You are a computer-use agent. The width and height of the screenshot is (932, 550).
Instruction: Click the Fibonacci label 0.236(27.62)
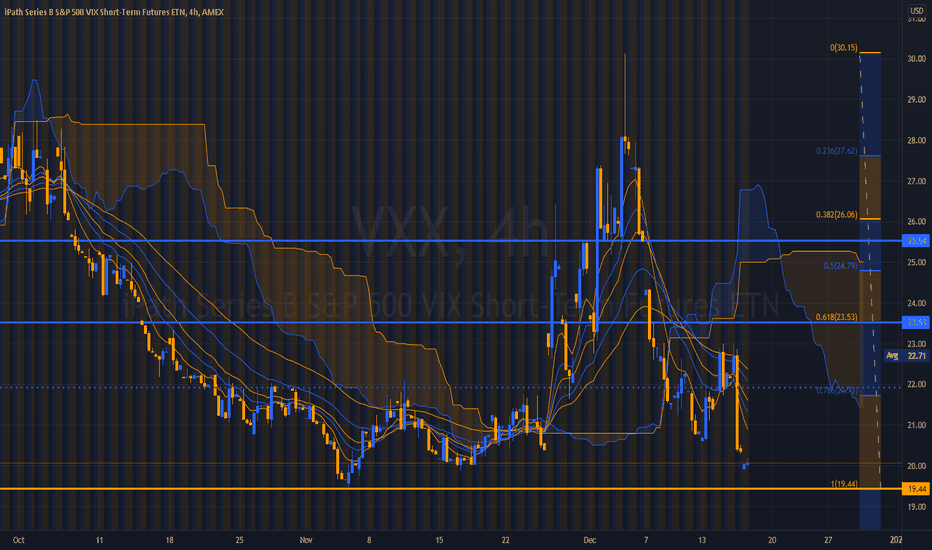(836, 151)
